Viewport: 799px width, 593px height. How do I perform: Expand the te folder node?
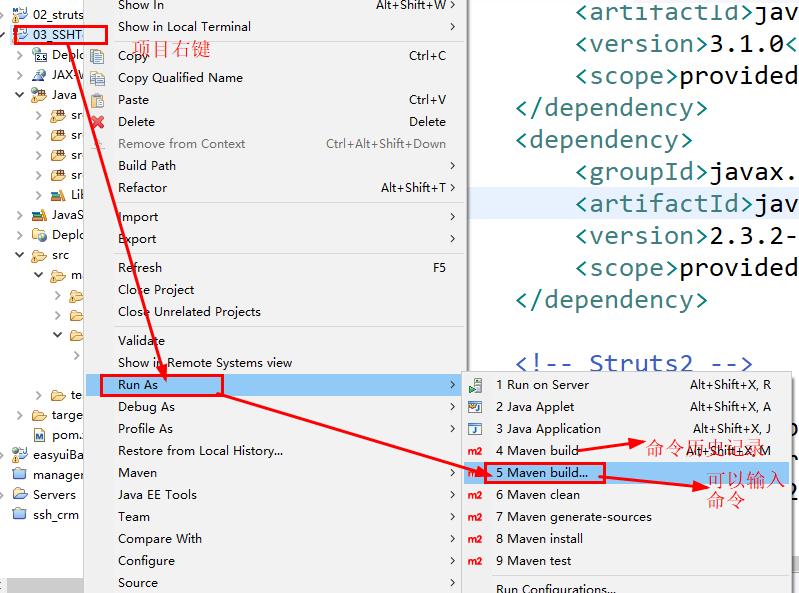(39, 395)
